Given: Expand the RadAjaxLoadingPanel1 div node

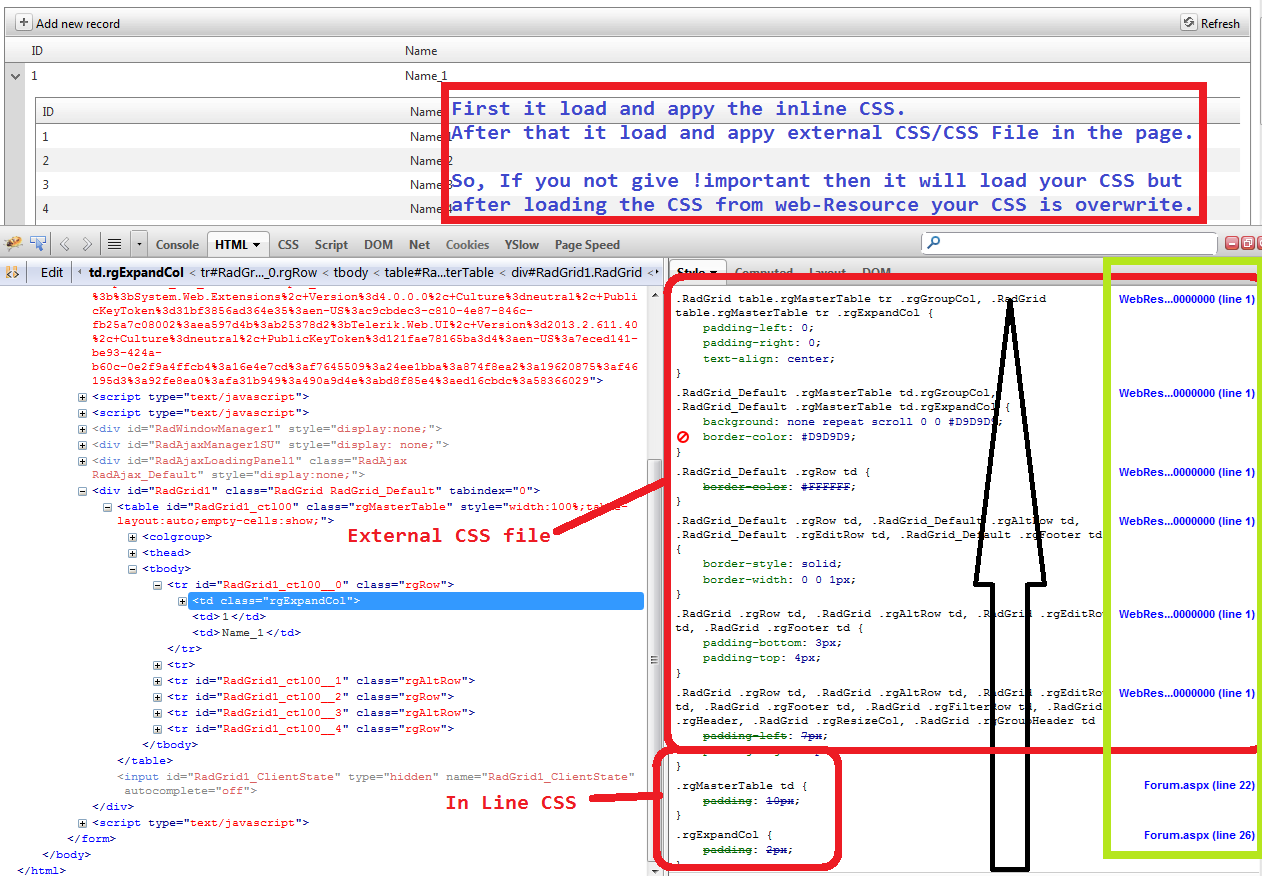Looking at the screenshot, I should tap(83, 461).
